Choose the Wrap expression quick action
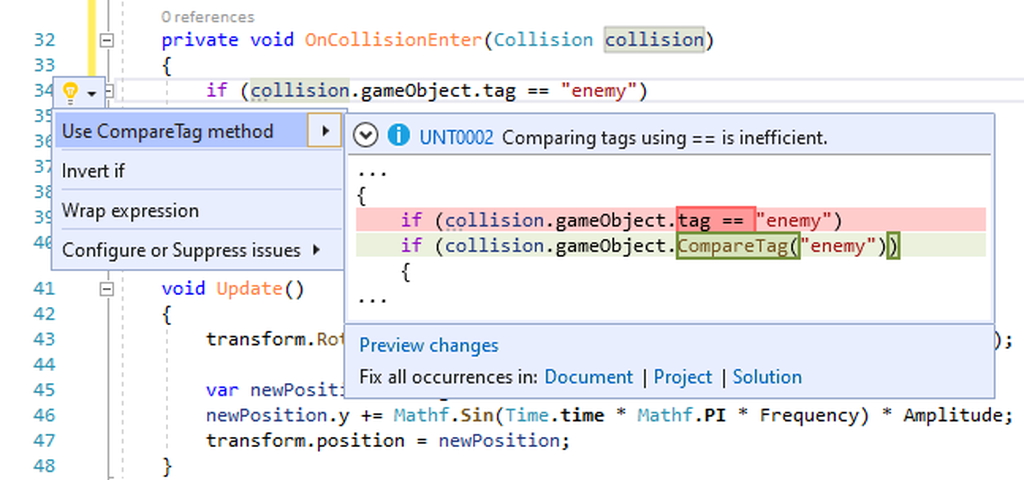 pyautogui.click(x=130, y=211)
